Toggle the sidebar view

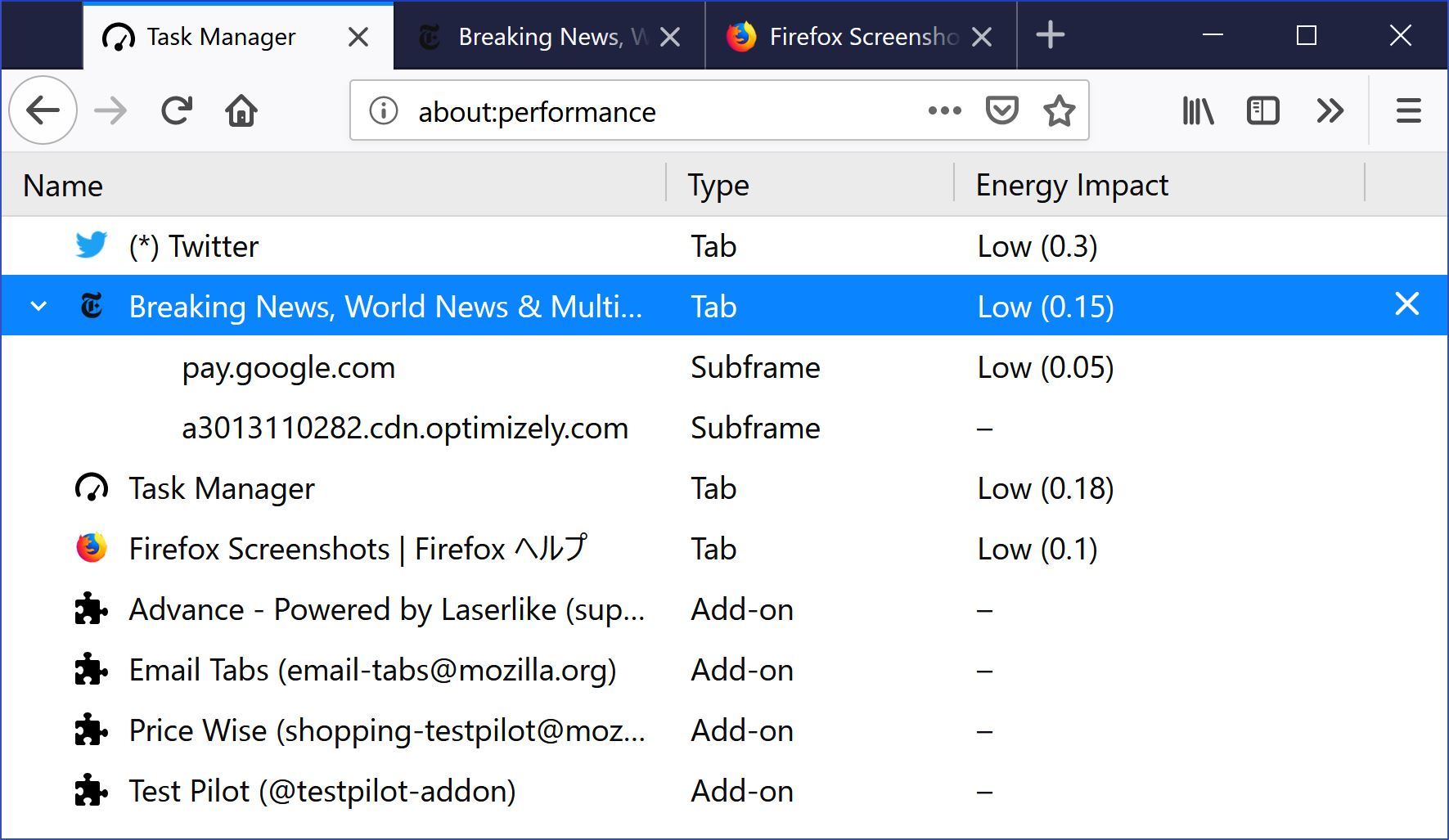1263,110
